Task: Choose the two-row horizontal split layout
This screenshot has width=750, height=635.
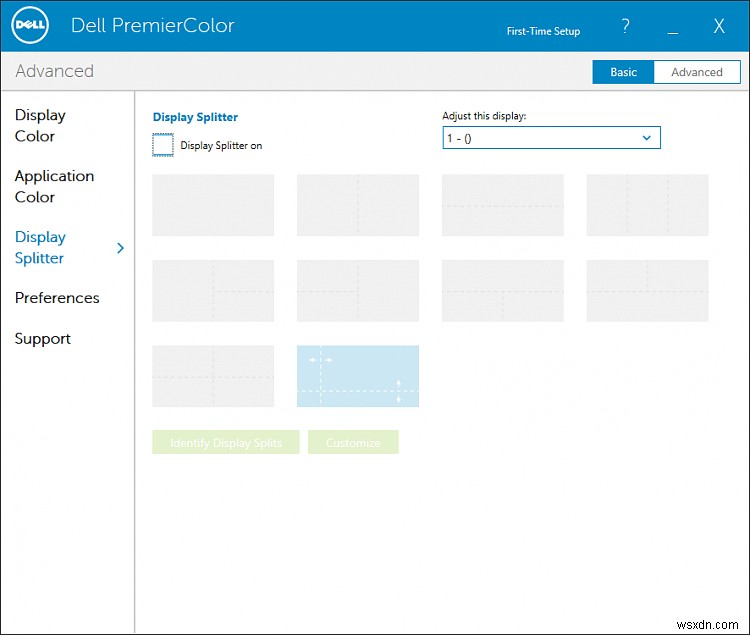Action: [x=503, y=205]
